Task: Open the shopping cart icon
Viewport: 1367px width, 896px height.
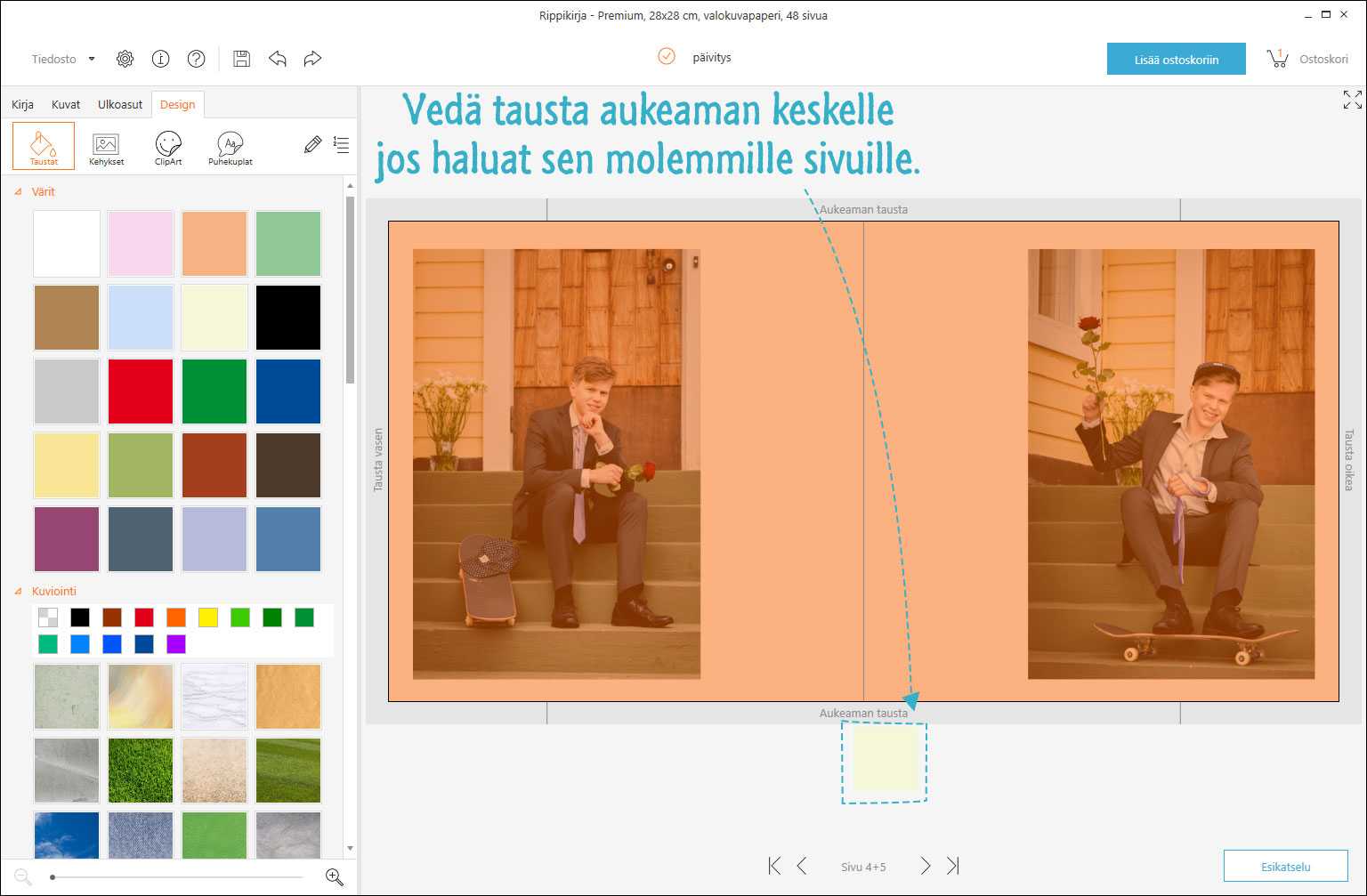Action: pyautogui.click(x=1278, y=59)
